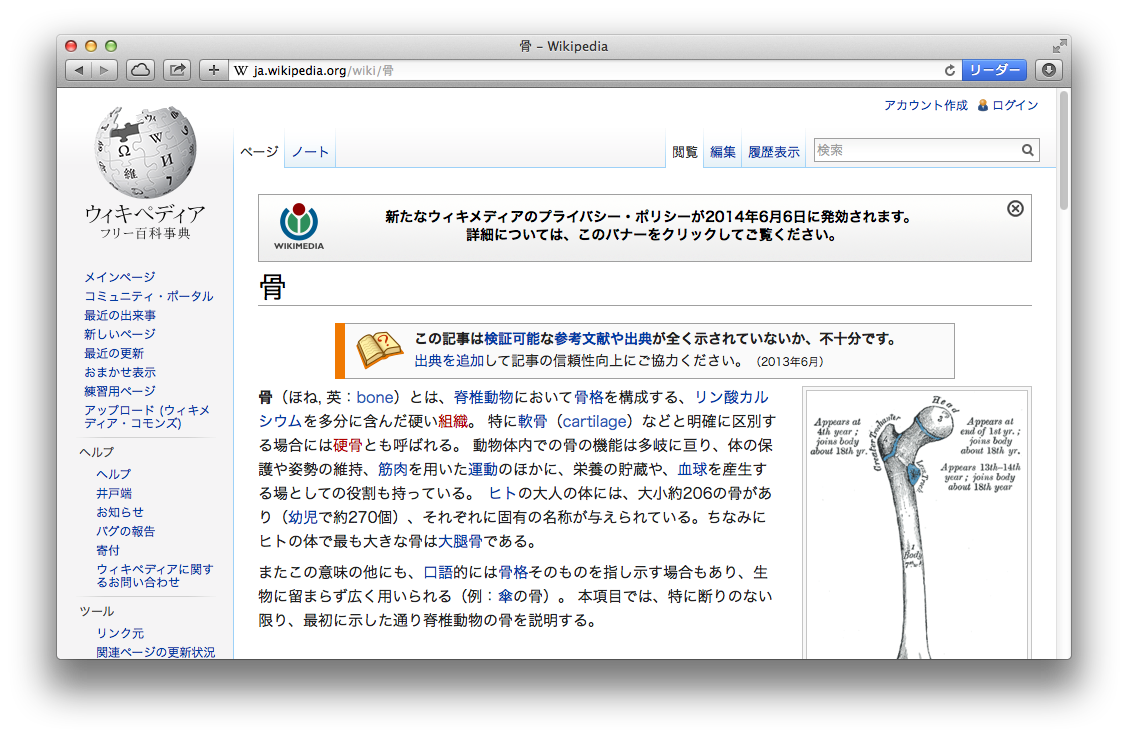Click 参考文献や出典 link in notice
This screenshot has width=1128, height=738.
[x=603, y=338]
